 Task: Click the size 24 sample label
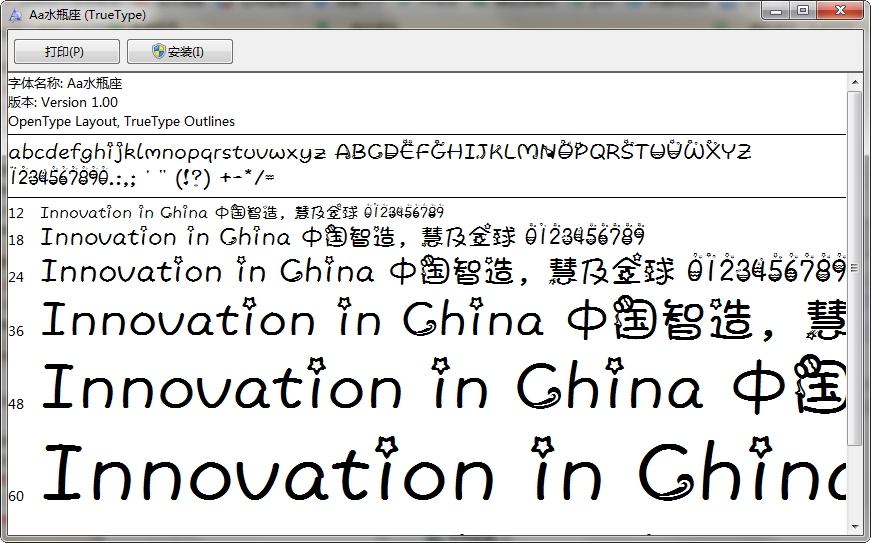[16, 276]
